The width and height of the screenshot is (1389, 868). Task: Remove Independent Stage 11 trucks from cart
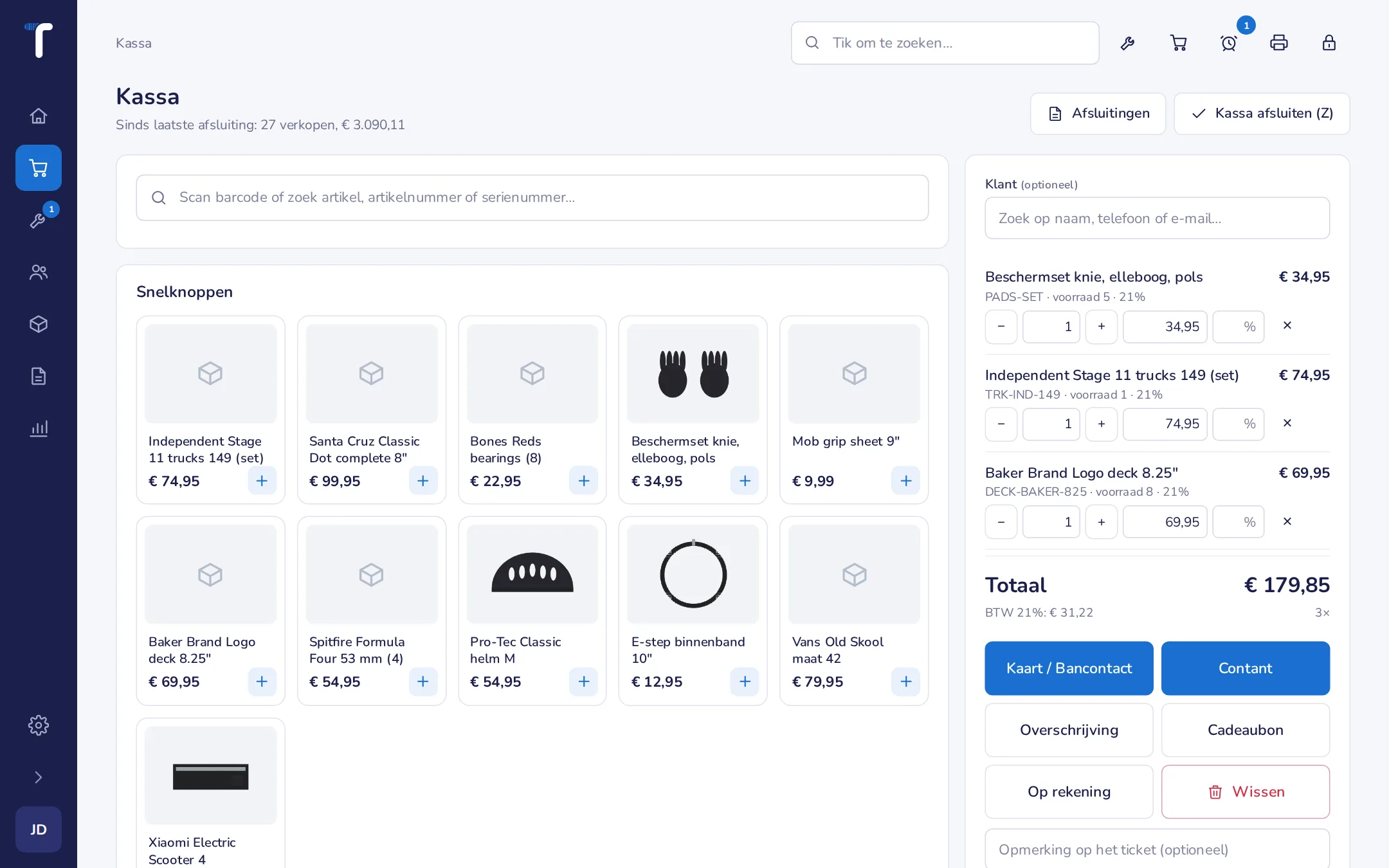(1287, 423)
